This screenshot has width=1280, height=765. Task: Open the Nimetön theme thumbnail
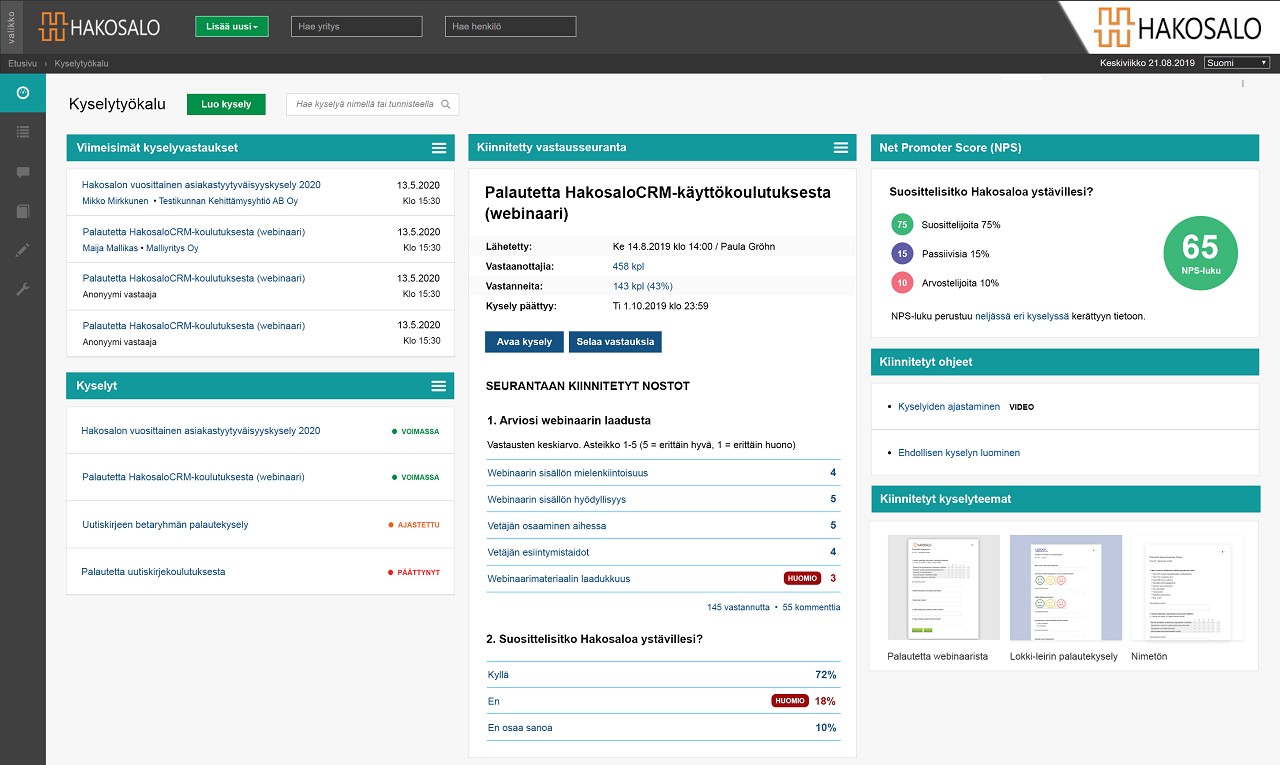1187,588
